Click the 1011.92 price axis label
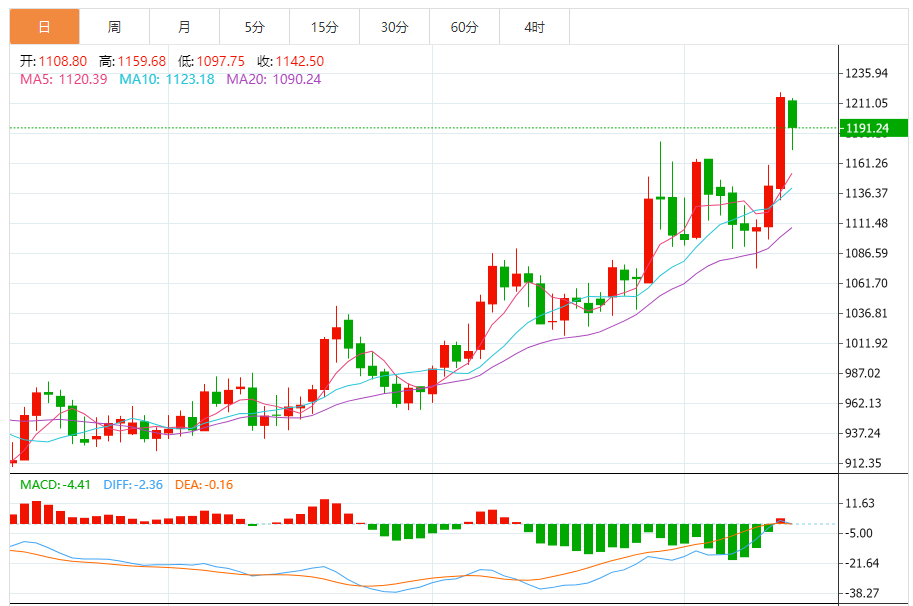This screenshot has width=913, height=606. (x=866, y=343)
